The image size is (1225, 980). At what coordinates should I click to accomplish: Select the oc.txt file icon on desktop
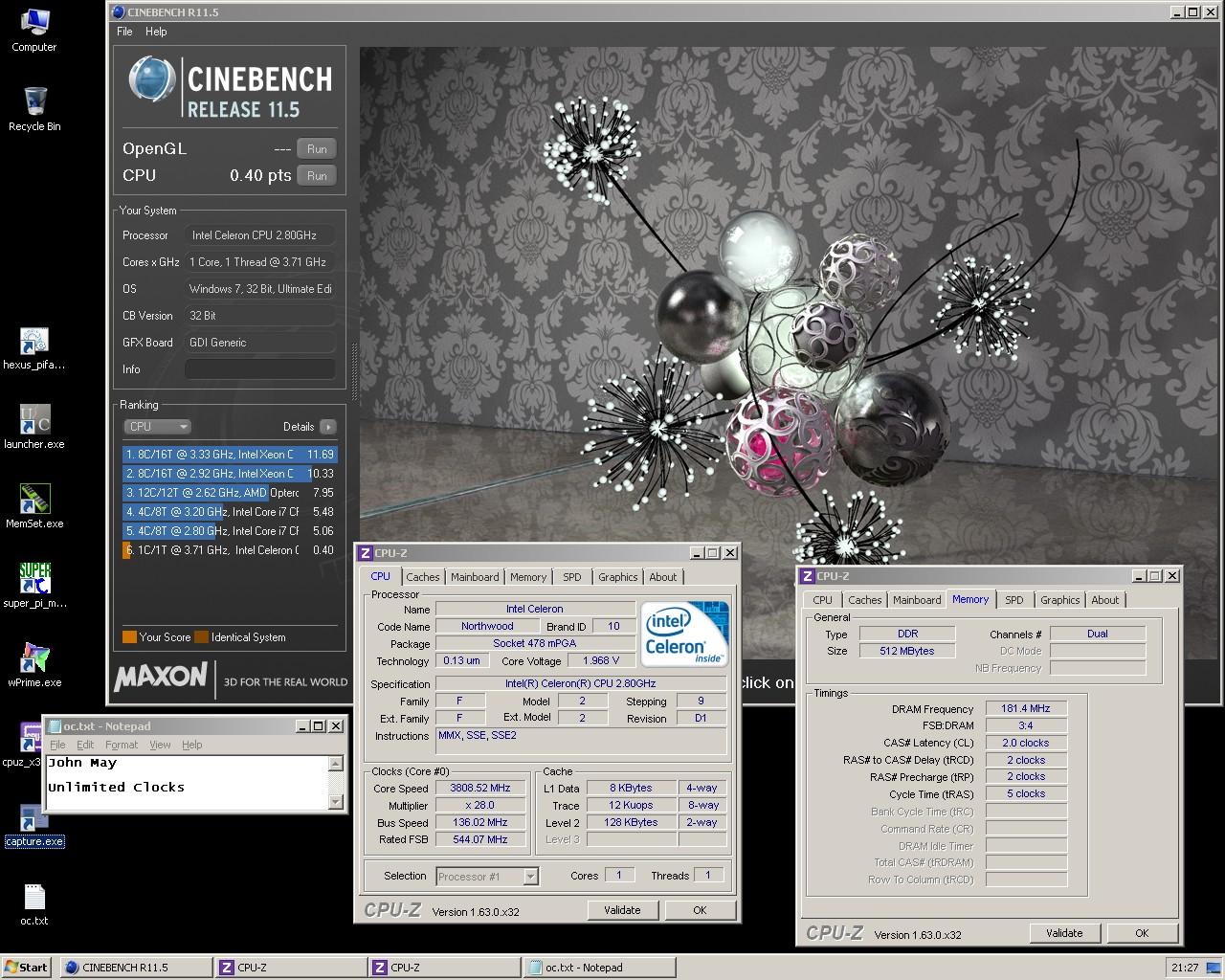pos(34,904)
